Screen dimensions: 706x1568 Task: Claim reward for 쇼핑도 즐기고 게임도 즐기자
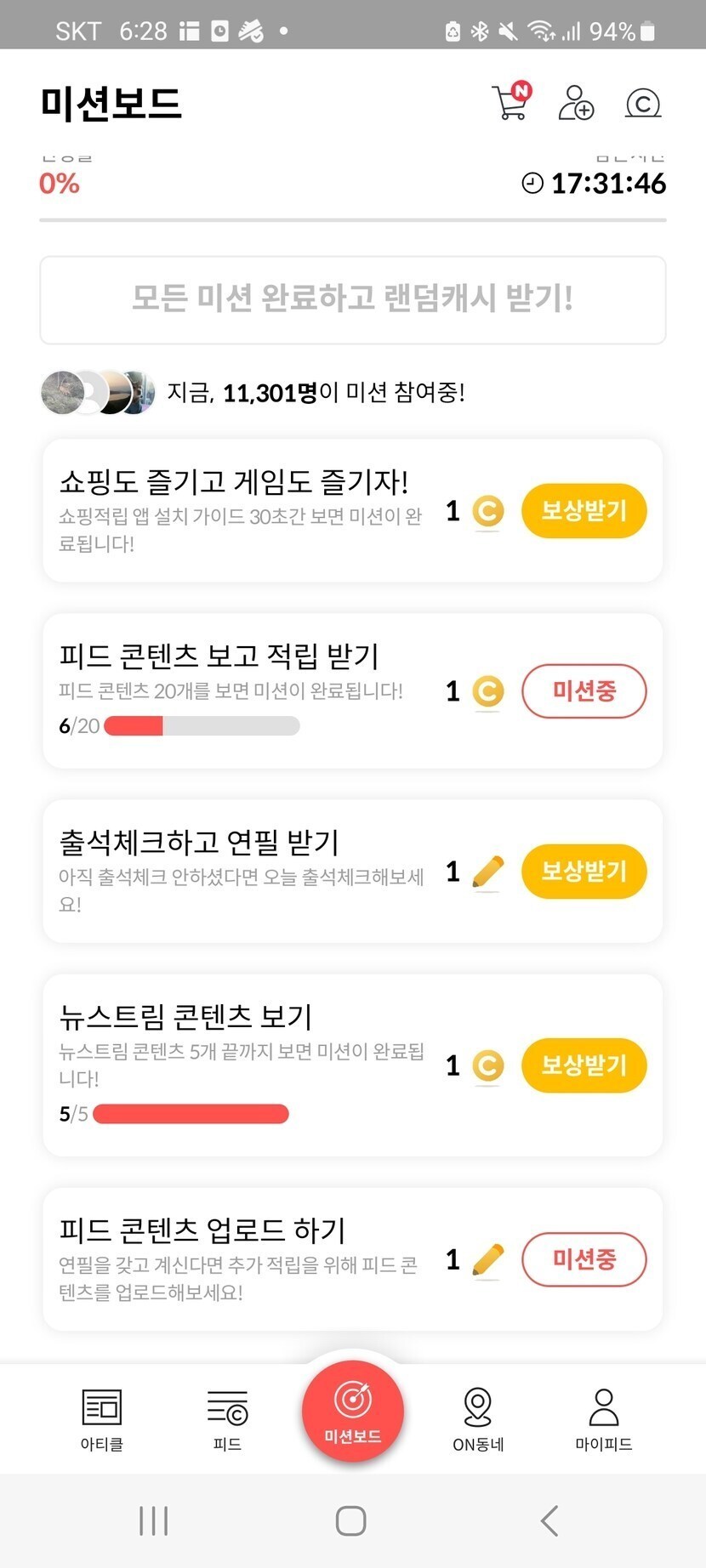click(584, 511)
